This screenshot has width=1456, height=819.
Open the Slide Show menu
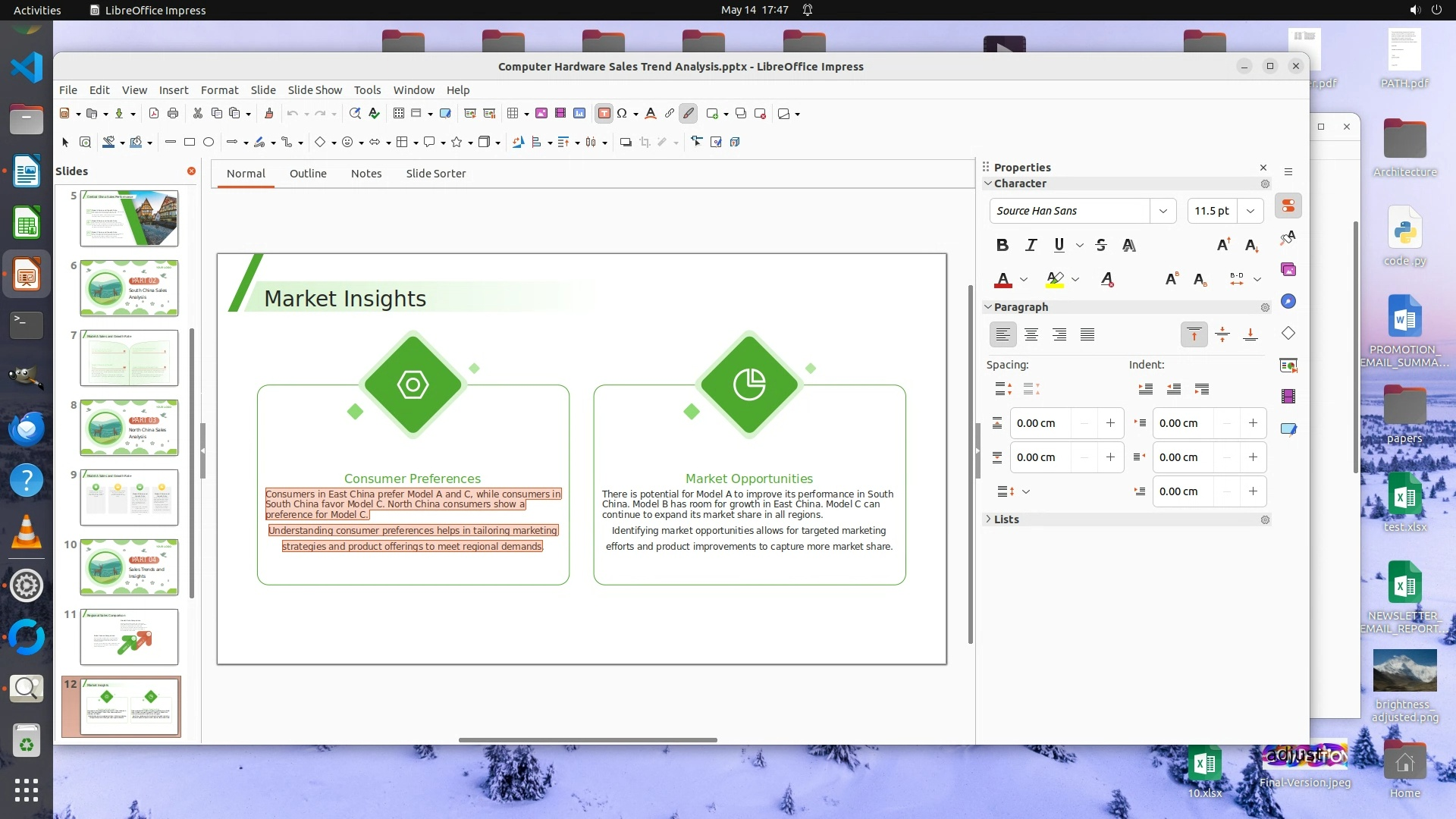[x=315, y=89]
